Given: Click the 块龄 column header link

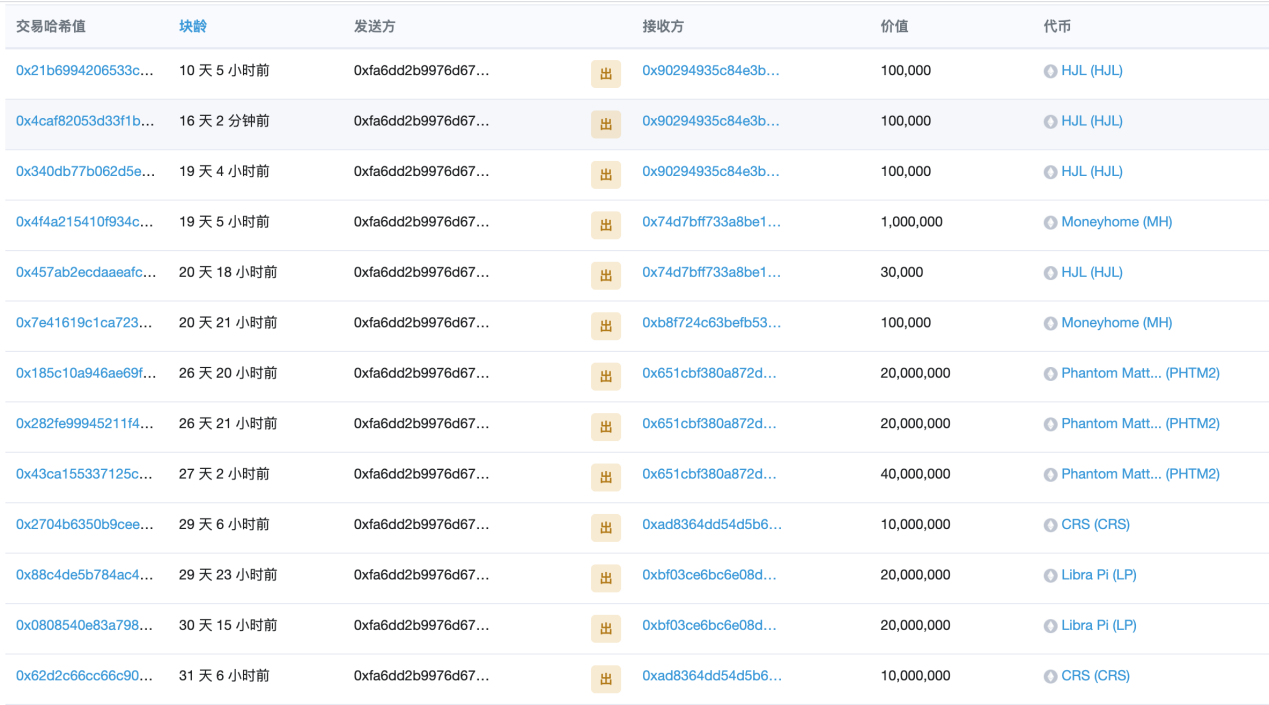Looking at the screenshot, I should [193, 26].
